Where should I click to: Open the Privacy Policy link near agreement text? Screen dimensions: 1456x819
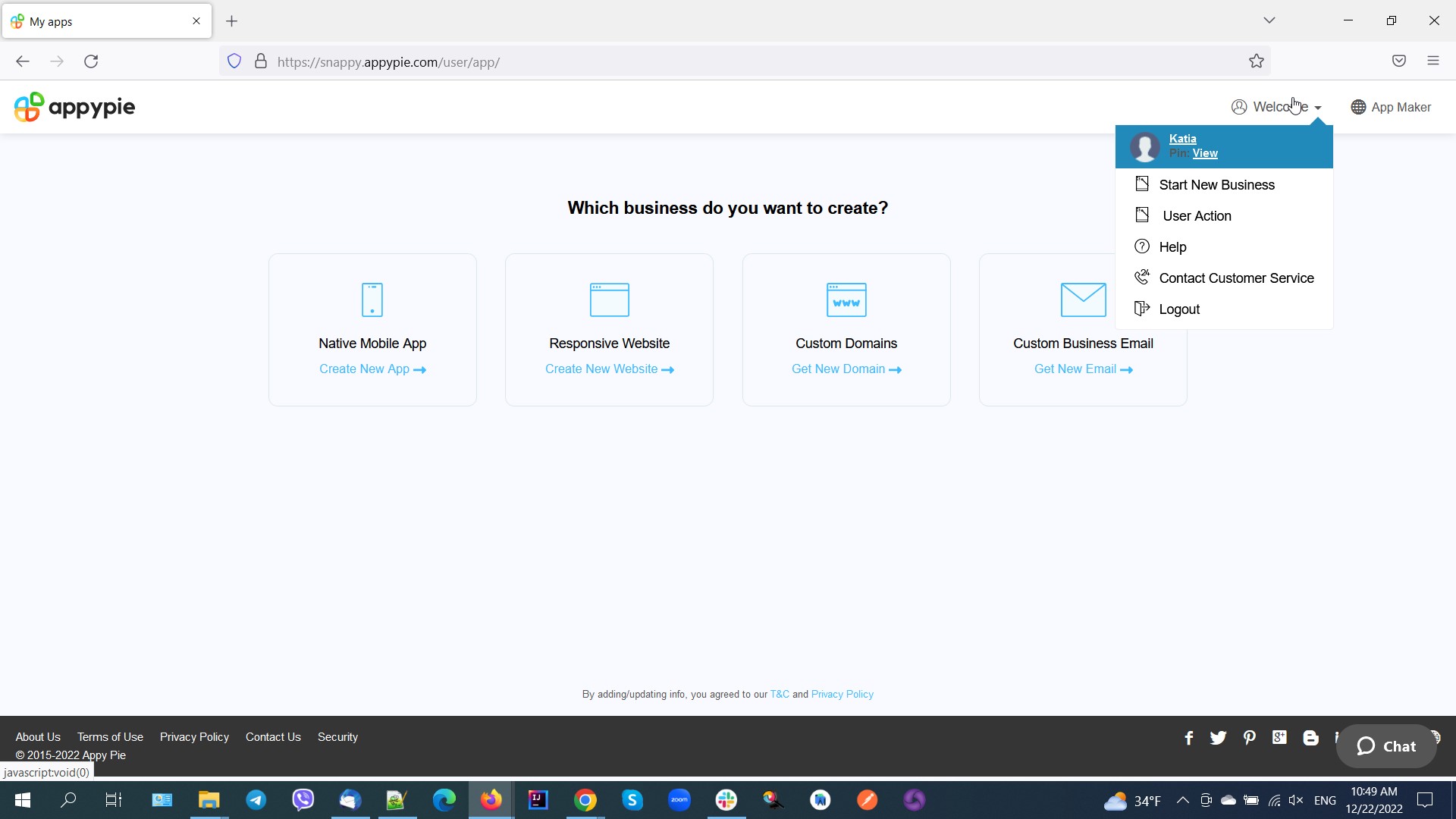(843, 695)
